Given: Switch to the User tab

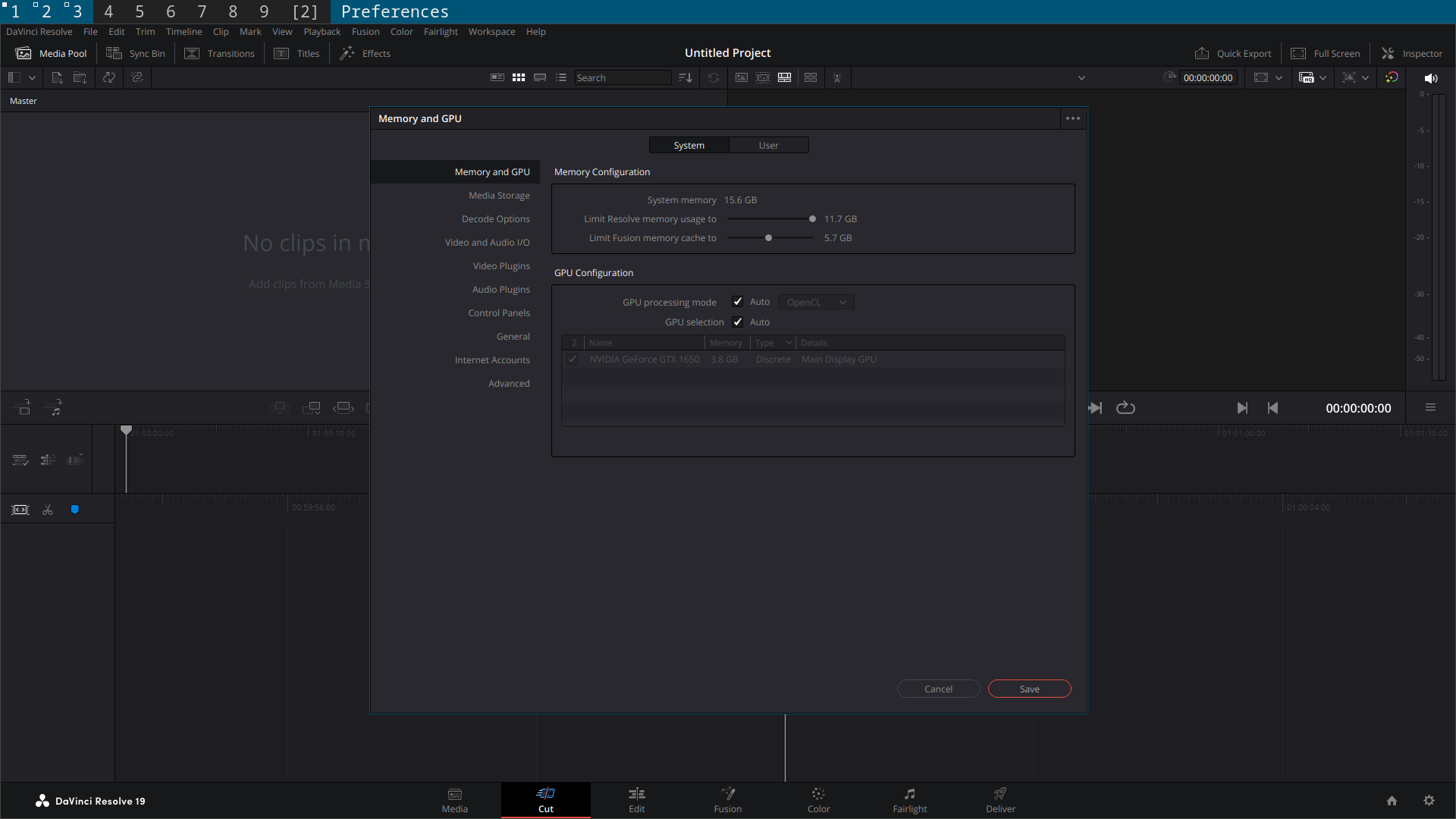Looking at the screenshot, I should (768, 146).
